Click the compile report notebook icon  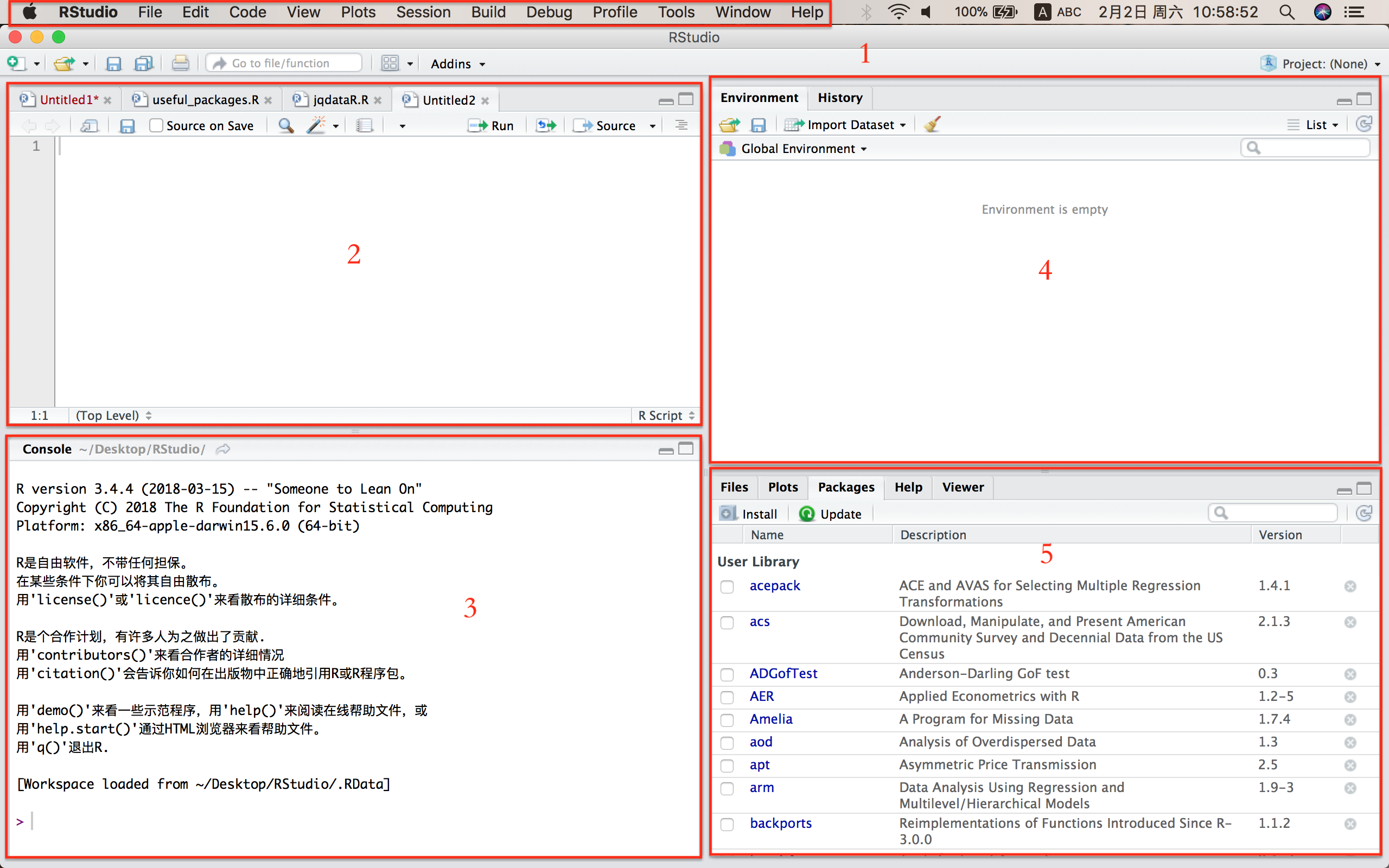point(364,126)
